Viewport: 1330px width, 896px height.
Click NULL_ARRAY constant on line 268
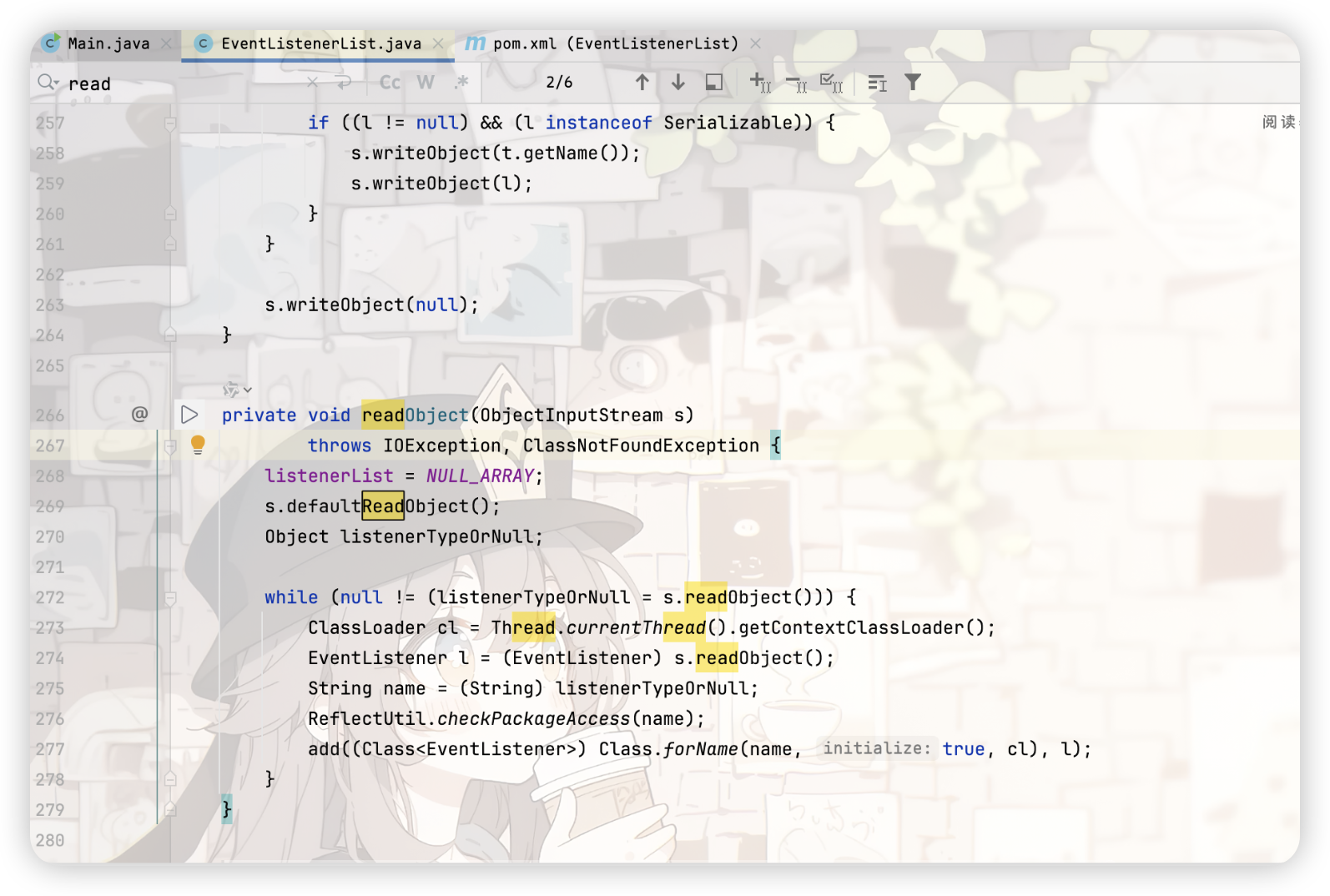click(480, 476)
